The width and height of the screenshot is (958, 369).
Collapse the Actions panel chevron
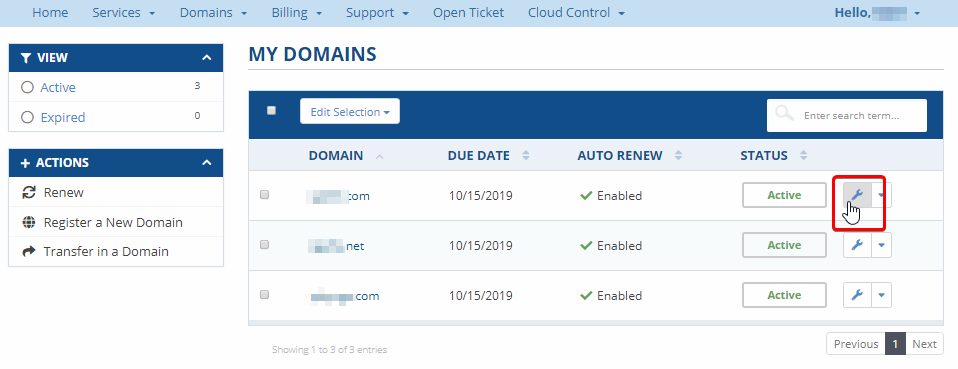point(207,163)
